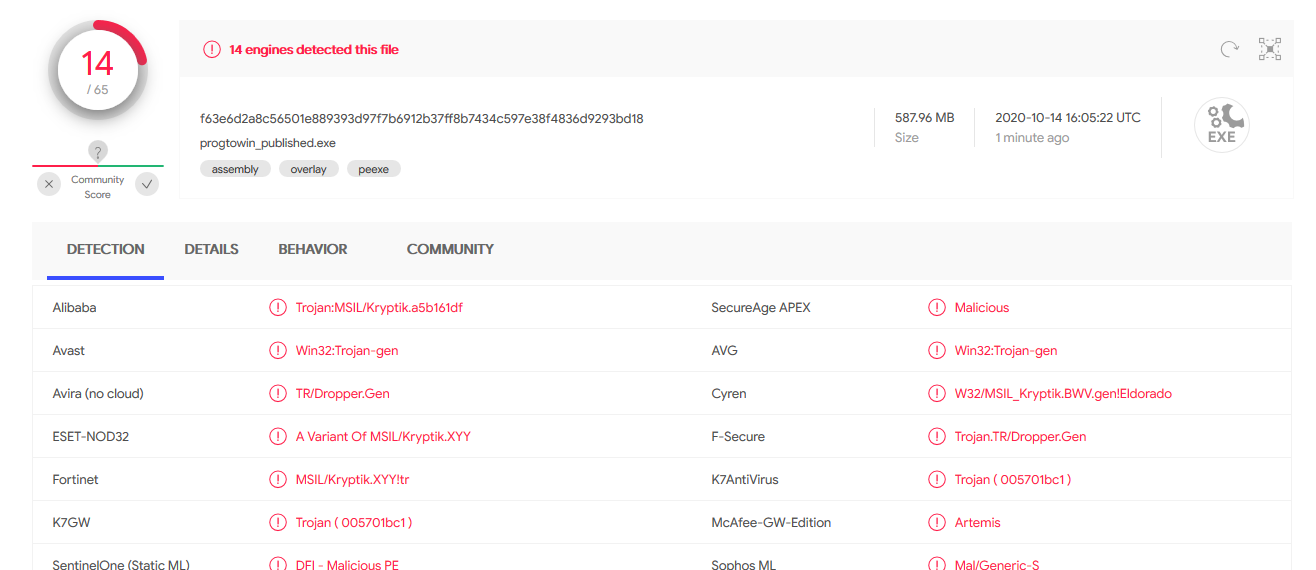Click the McAfee-GW-Edition engine name
The height and width of the screenshot is (570, 1316).
pos(771,522)
